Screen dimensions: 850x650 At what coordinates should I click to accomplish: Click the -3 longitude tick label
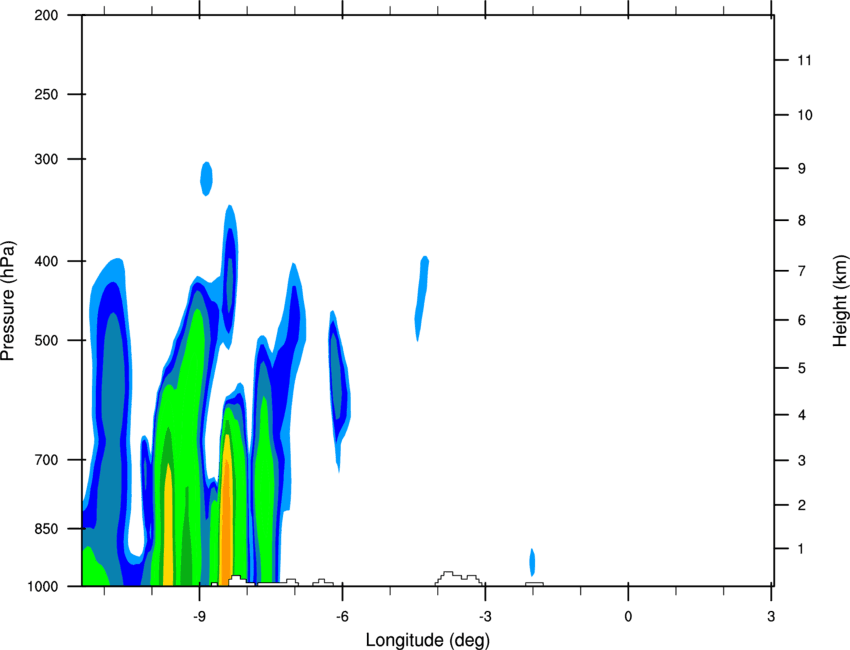tap(485, 617)
